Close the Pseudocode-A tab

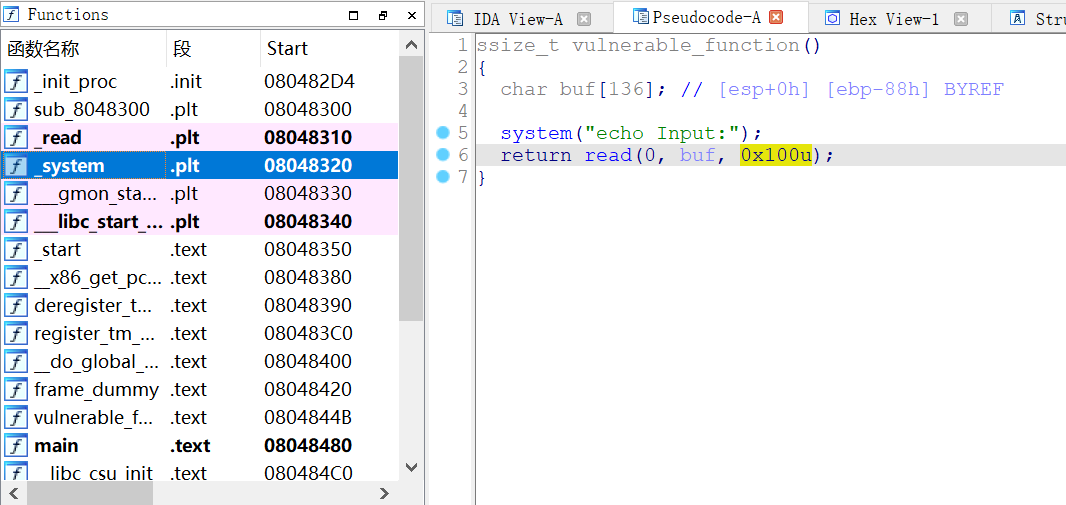(775, 17)
